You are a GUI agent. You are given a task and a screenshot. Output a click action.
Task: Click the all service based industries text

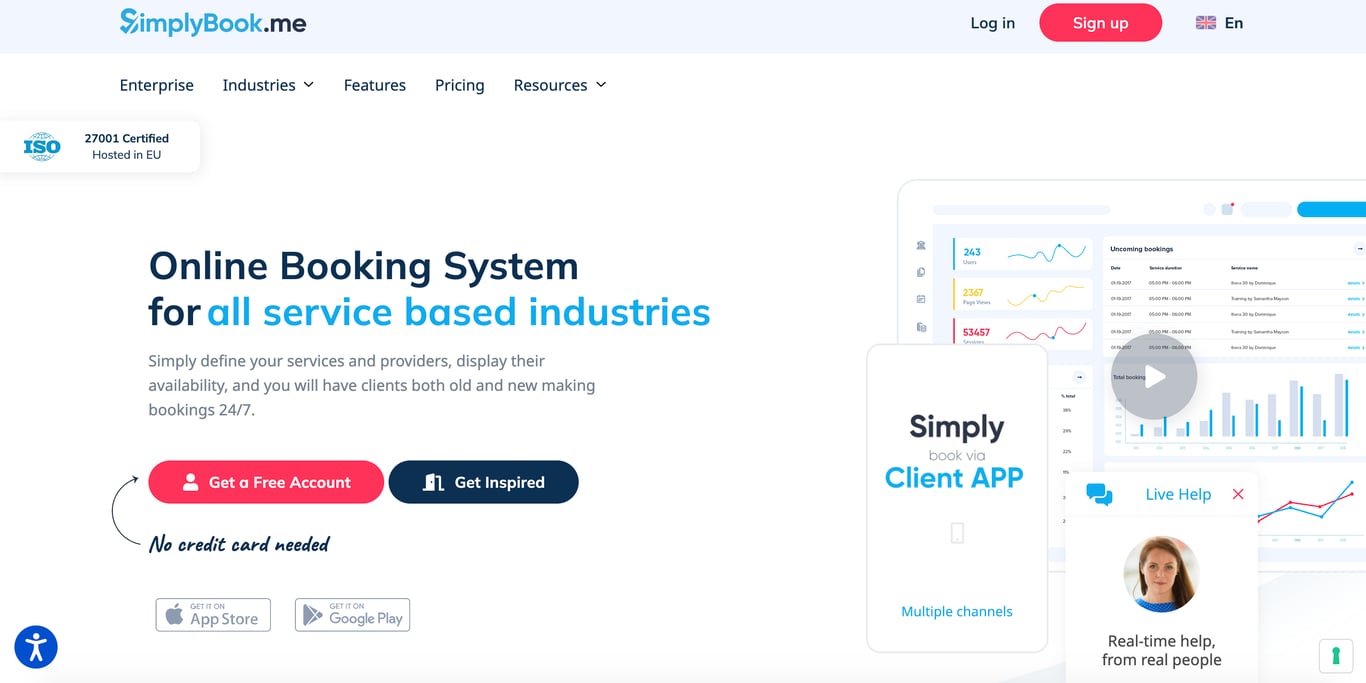click(459, 312)
